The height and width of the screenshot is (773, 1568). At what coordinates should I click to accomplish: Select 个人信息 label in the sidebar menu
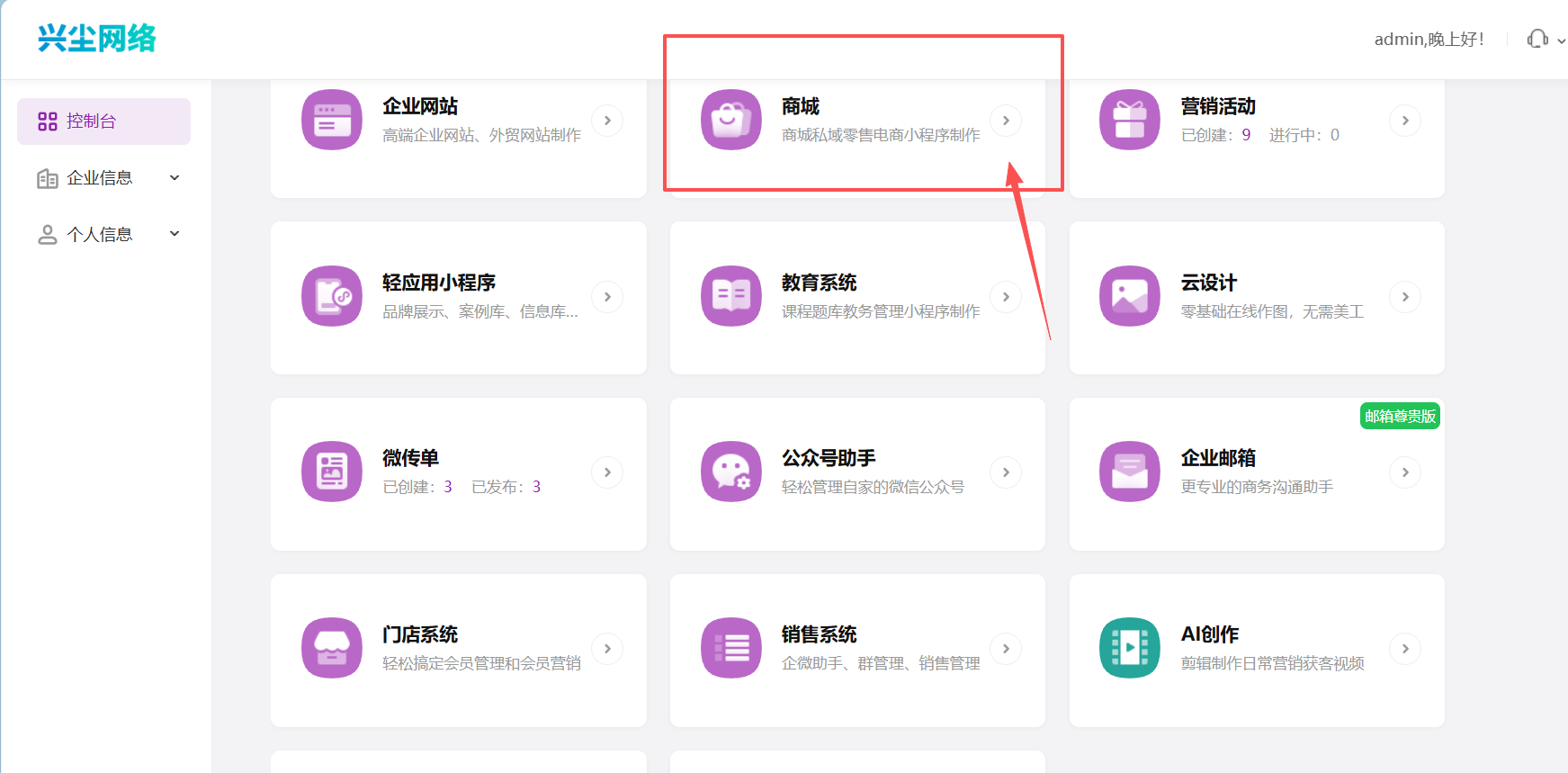coord(100,235)
